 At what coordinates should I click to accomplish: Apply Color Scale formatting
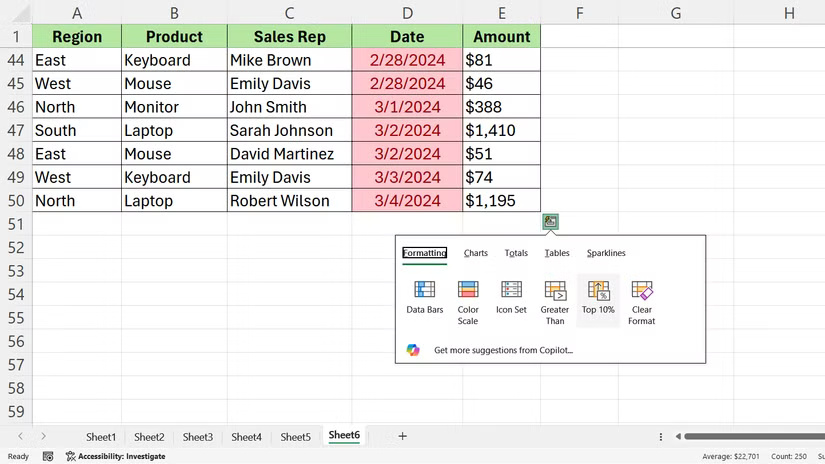[x=468, y=291]
